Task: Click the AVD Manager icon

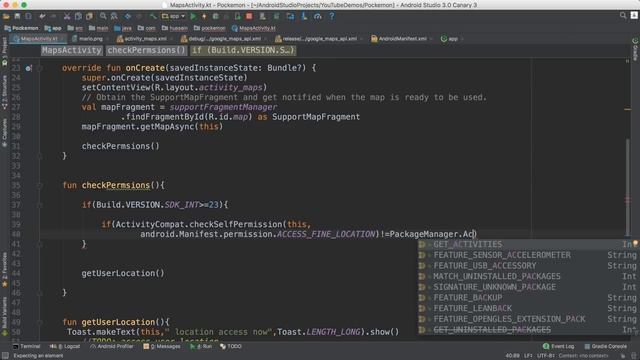Action: (x=262, y=16)
